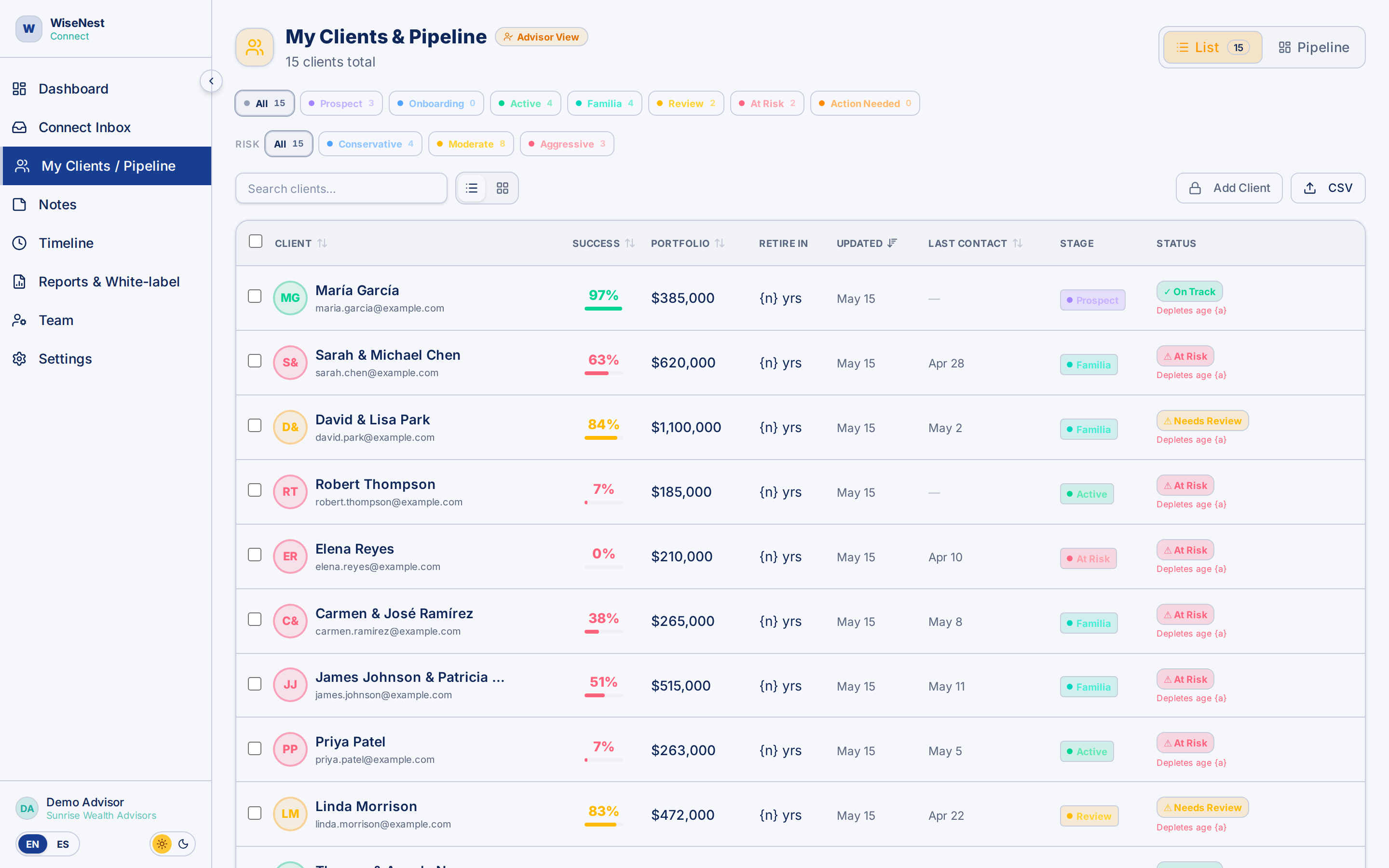Click S& avatar of Sarah Chen
The width and height of the screenshot is (1389, 868).
pos(290,363)
